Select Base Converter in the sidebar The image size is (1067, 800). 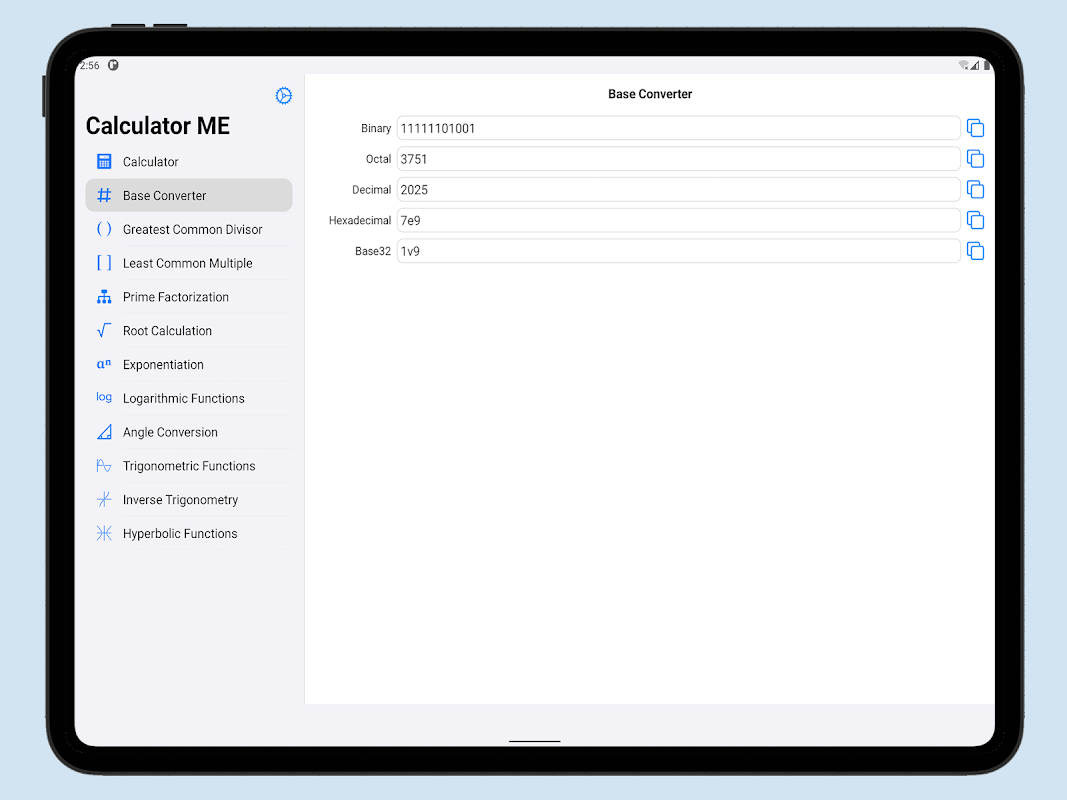pos(189,195)
